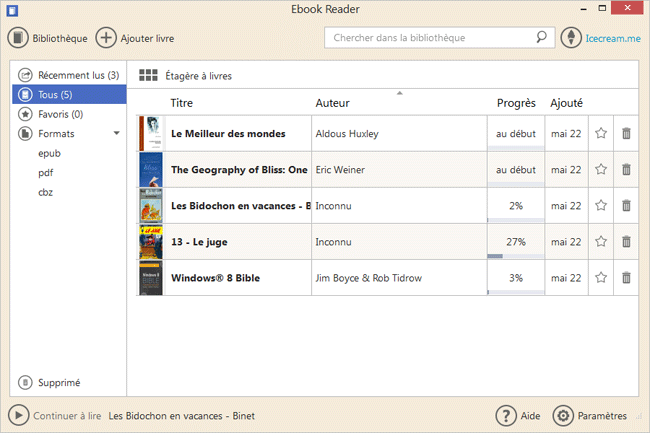Image resolution: width=650 pixels, height=433 pixels.
Task: Switch to Étagère à livres grid view
Action: click(148, 75)
